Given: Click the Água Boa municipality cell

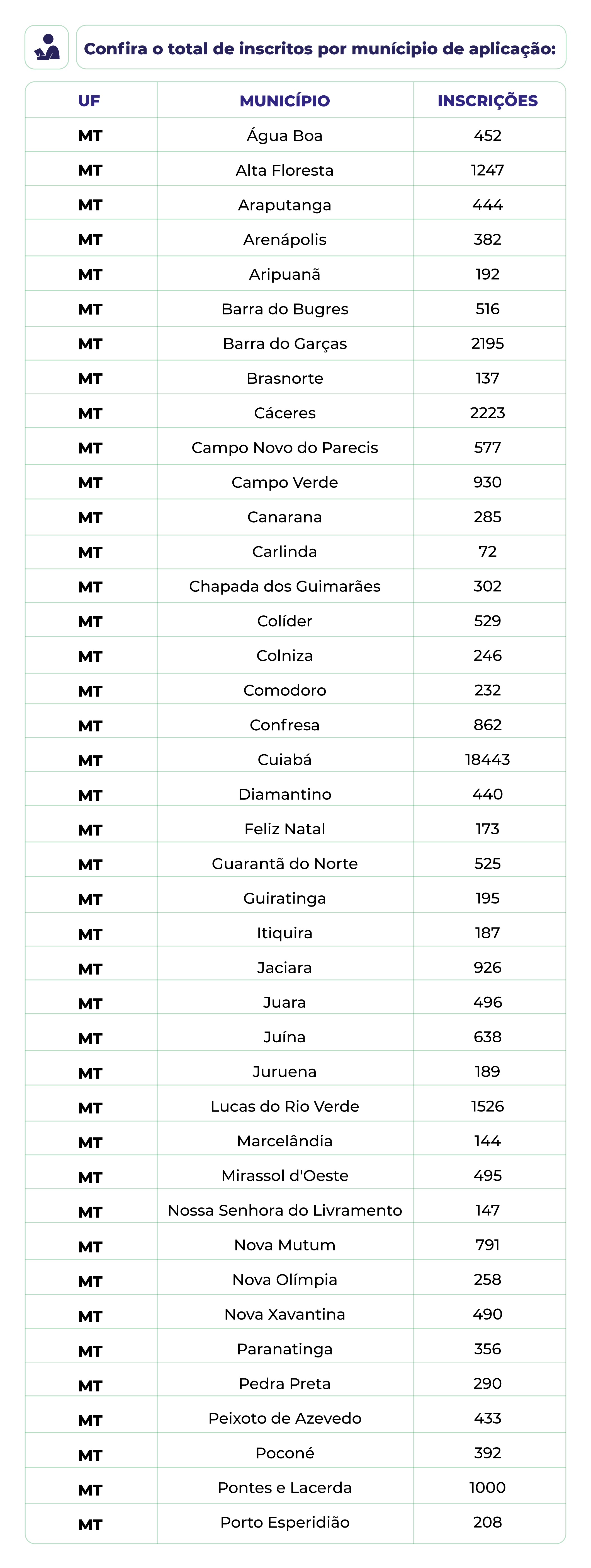Looking at the screenshot, I should (x=284, y=136).
